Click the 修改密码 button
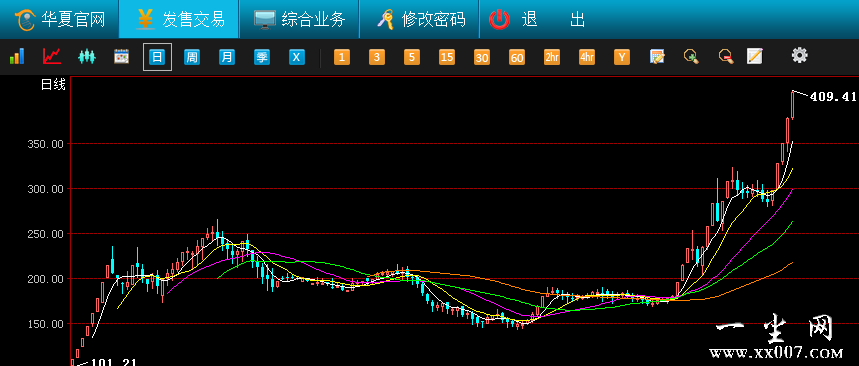Image resolution: width=859 pixels, height=366 pixels. coord(420,19)
